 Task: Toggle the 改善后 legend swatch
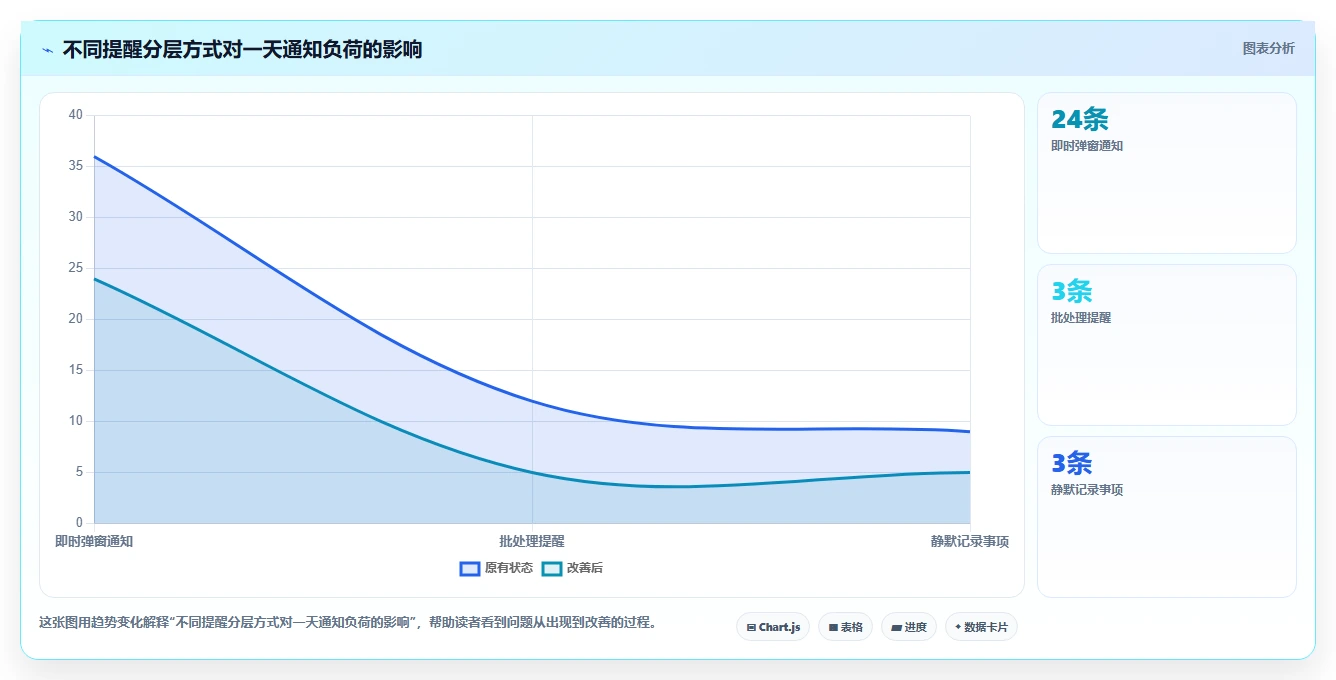[x=552, y=568]
